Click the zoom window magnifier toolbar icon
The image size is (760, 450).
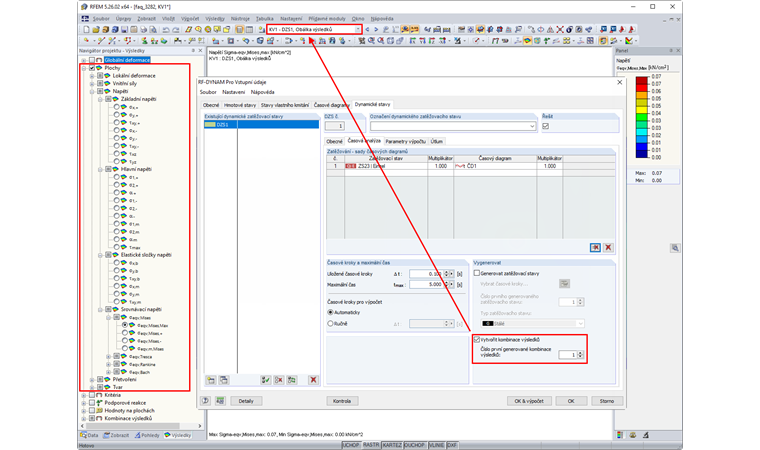coord(371,41)
